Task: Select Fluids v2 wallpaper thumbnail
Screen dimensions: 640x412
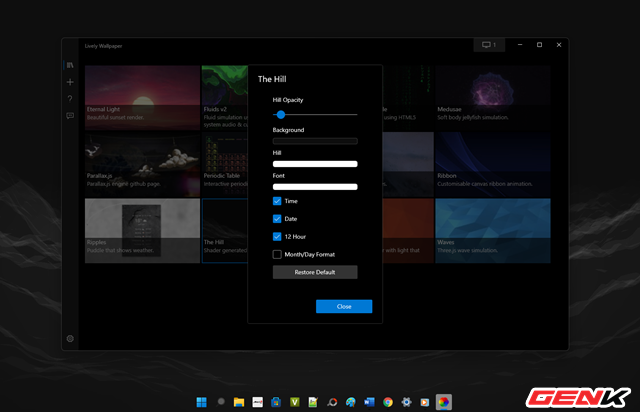Action: point(225,98)
